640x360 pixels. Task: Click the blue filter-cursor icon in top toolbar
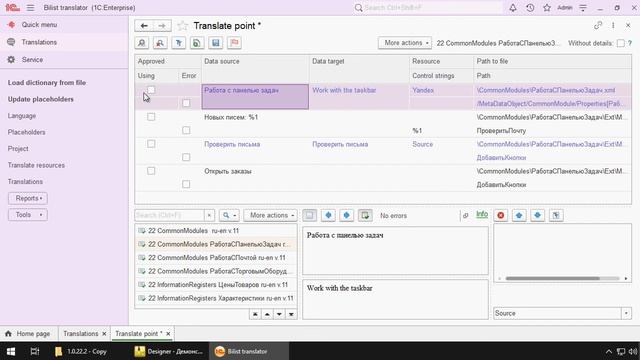tap(178, 43)
